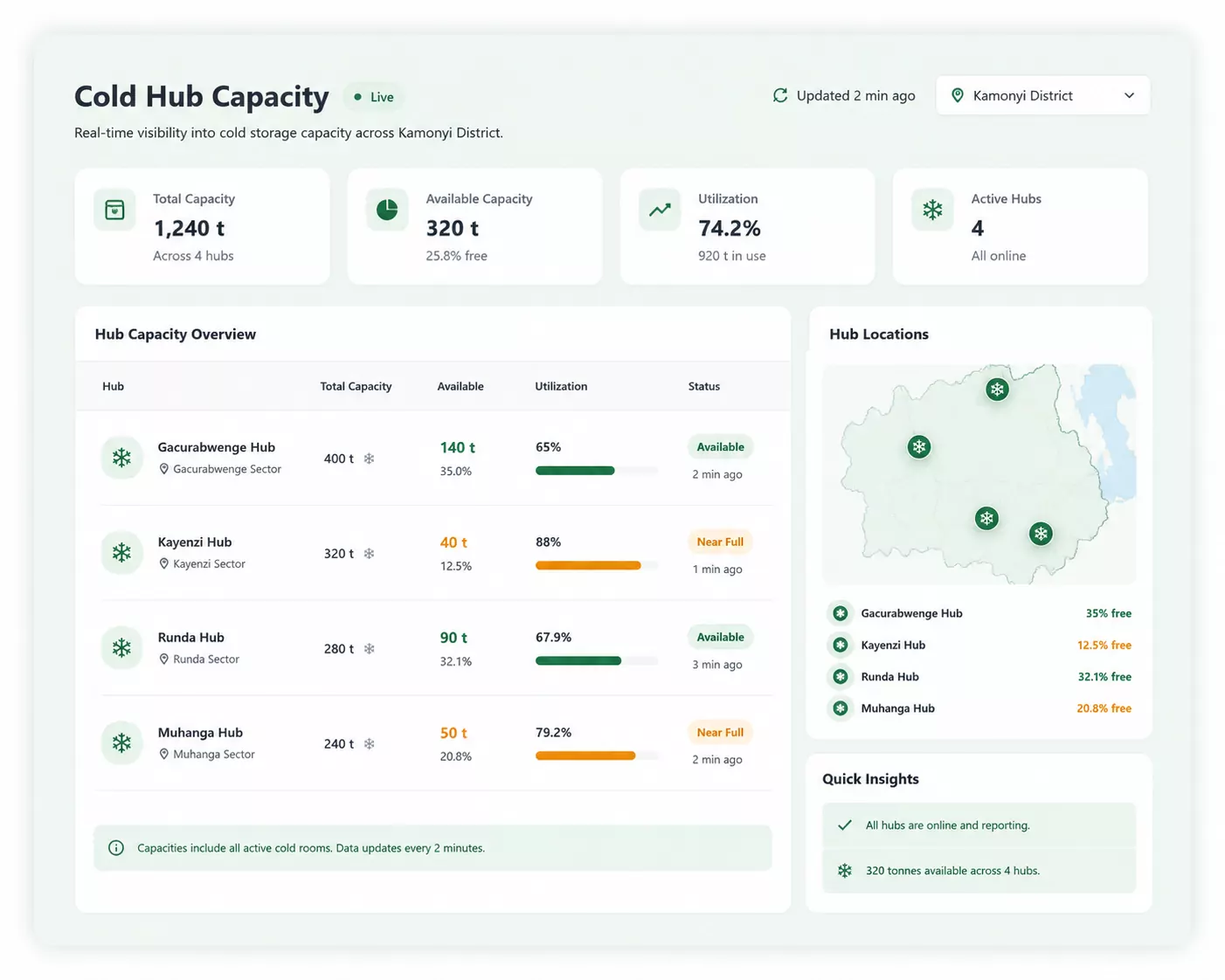Click the All hubs are online insight
The height and width of the screenshot is (980, 1225).
979,825
